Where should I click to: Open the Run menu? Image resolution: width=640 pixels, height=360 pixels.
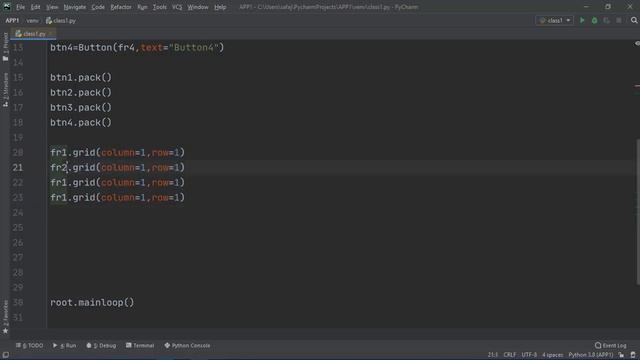pos(142,7)
